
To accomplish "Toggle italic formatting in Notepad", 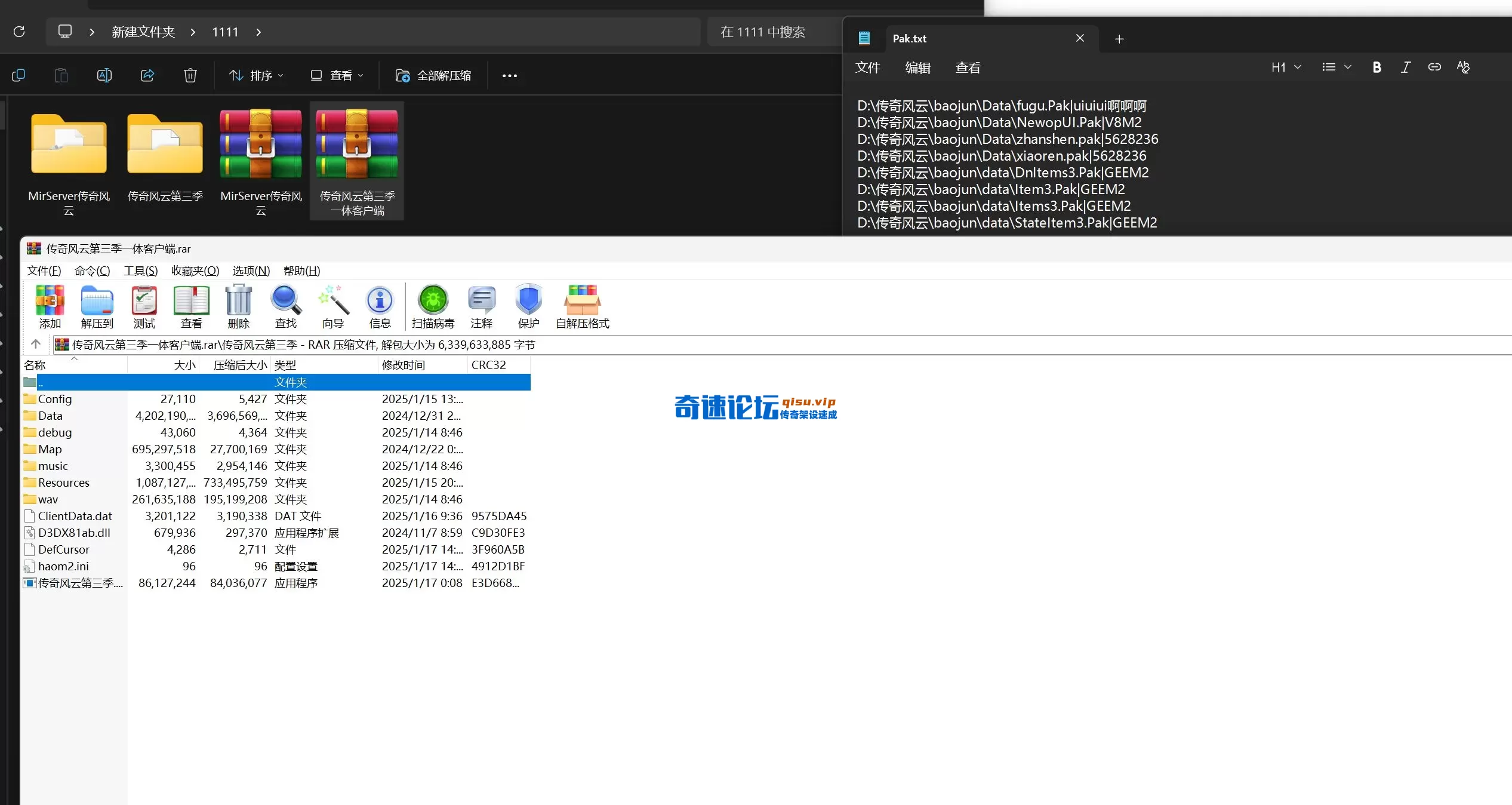I will pyautogui.click(x=1405, y=67).
